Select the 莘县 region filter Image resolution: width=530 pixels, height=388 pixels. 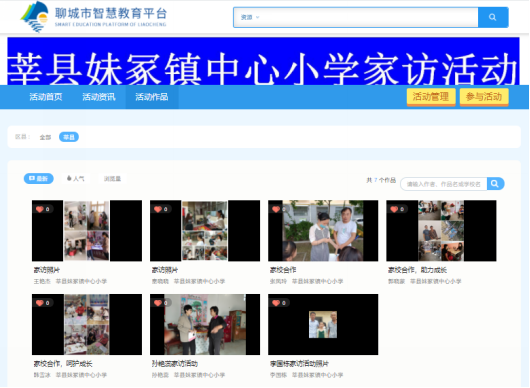point(69,137)
